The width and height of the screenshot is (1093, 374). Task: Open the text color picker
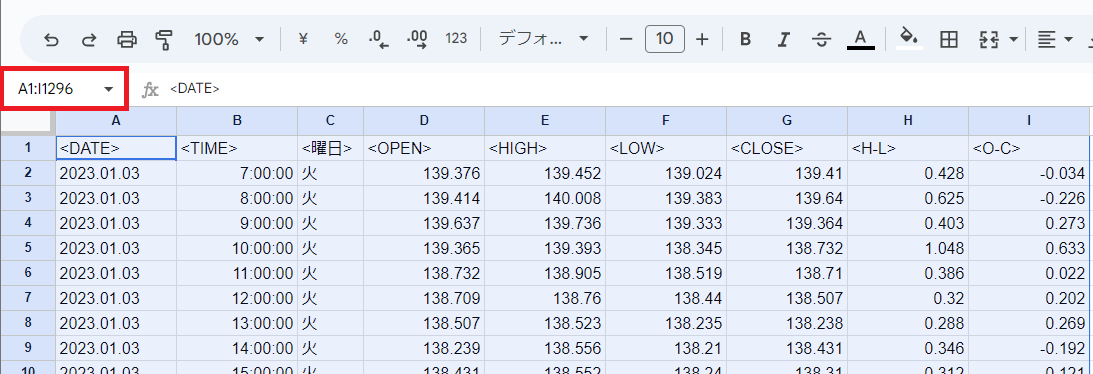861,39
